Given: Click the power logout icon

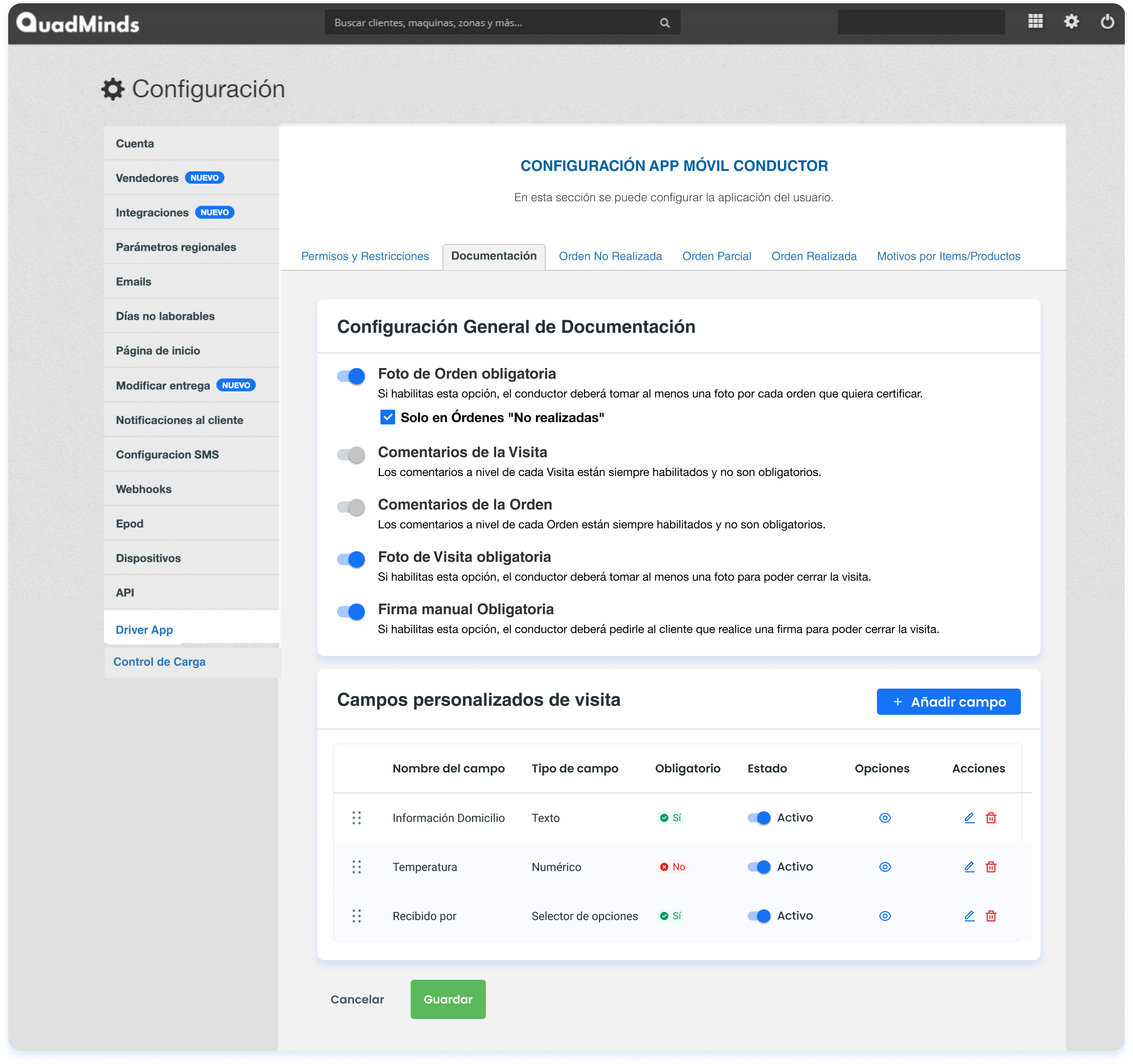Looking at the screenshot, I should 1107,22.
